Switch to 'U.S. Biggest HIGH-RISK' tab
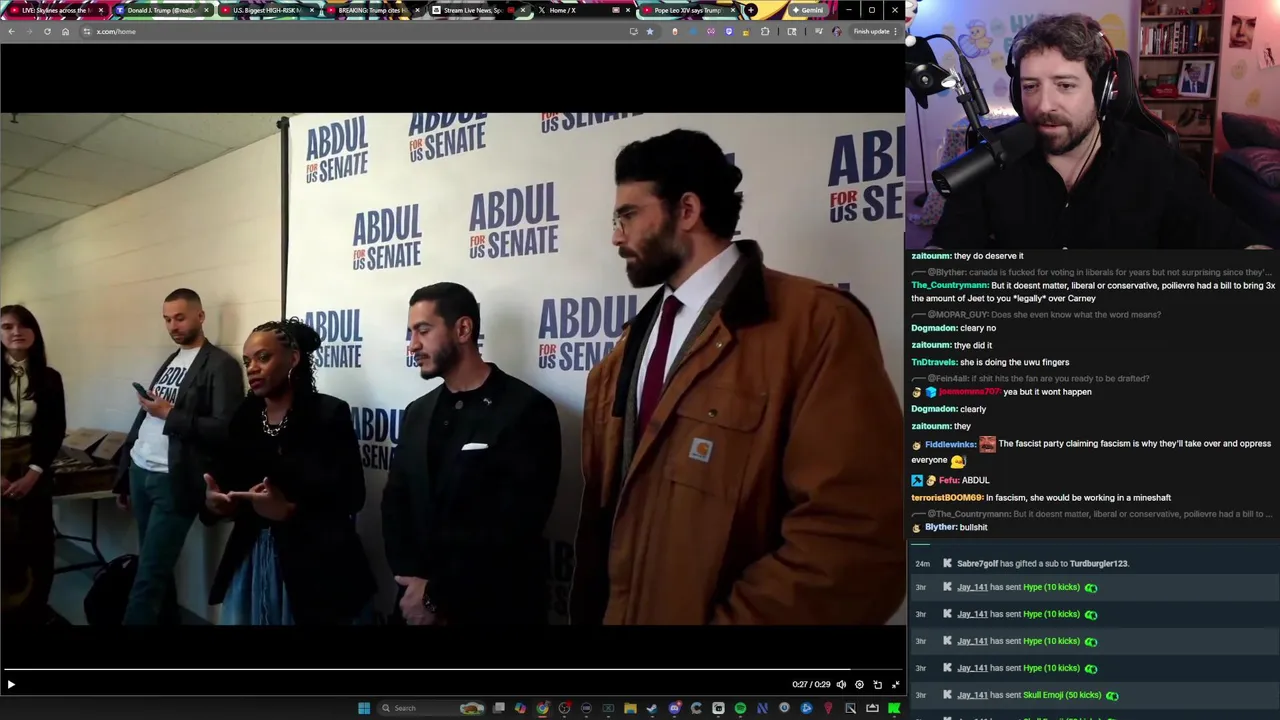The image size is (1280, 720). click(266, 10)
